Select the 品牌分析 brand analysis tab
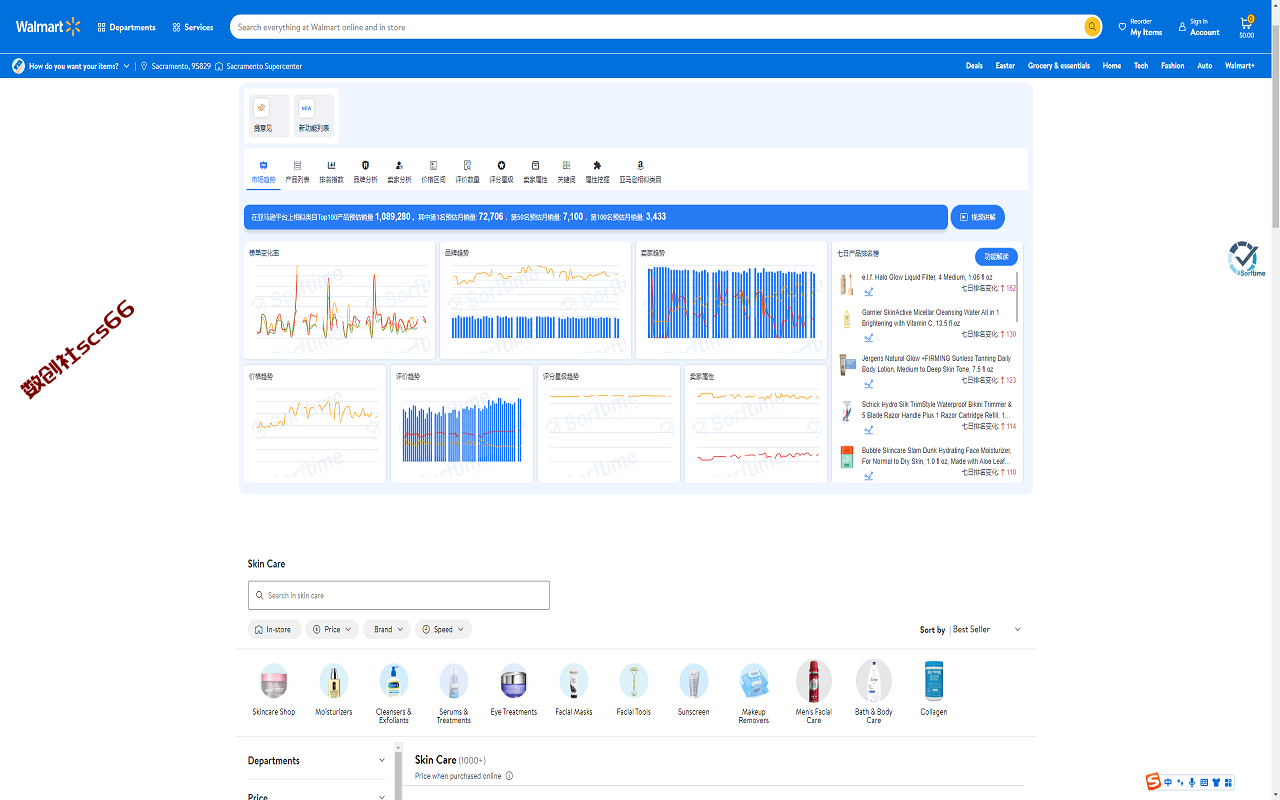Image resolution: width=1280 pixels, height=800 pixels. click(x=365, y=172)
